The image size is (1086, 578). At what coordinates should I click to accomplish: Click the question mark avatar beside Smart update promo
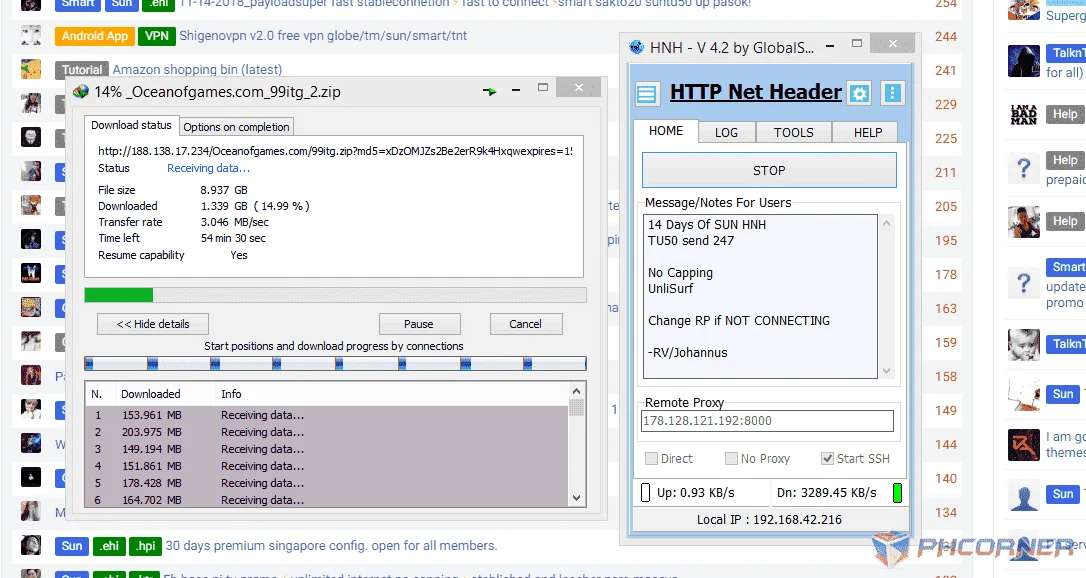pyautogui.click(x=1024, y=282)
